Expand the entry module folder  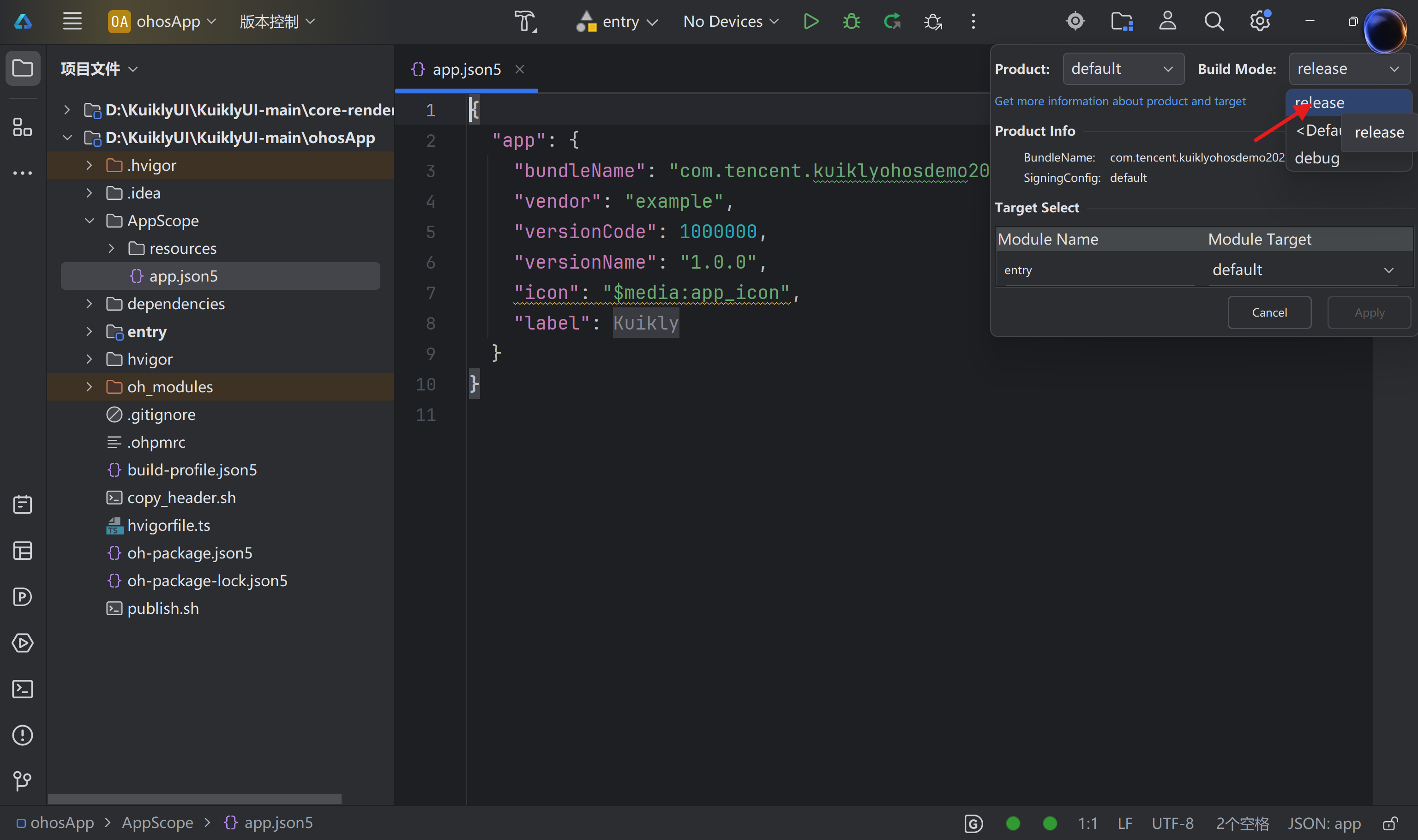pyautogui.click(x=89, y=332)
